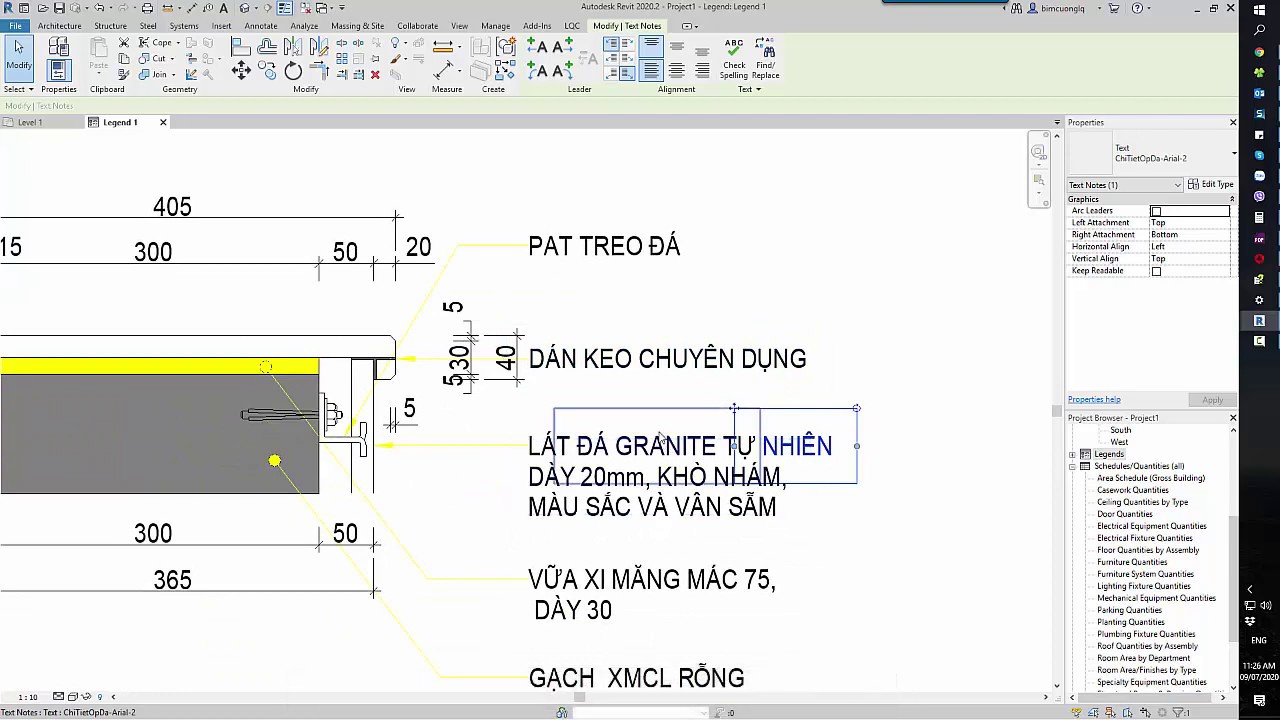Expand the Text panel dropdown arrow
This screenshot has width=1280, height=720.
coord(758,89)
